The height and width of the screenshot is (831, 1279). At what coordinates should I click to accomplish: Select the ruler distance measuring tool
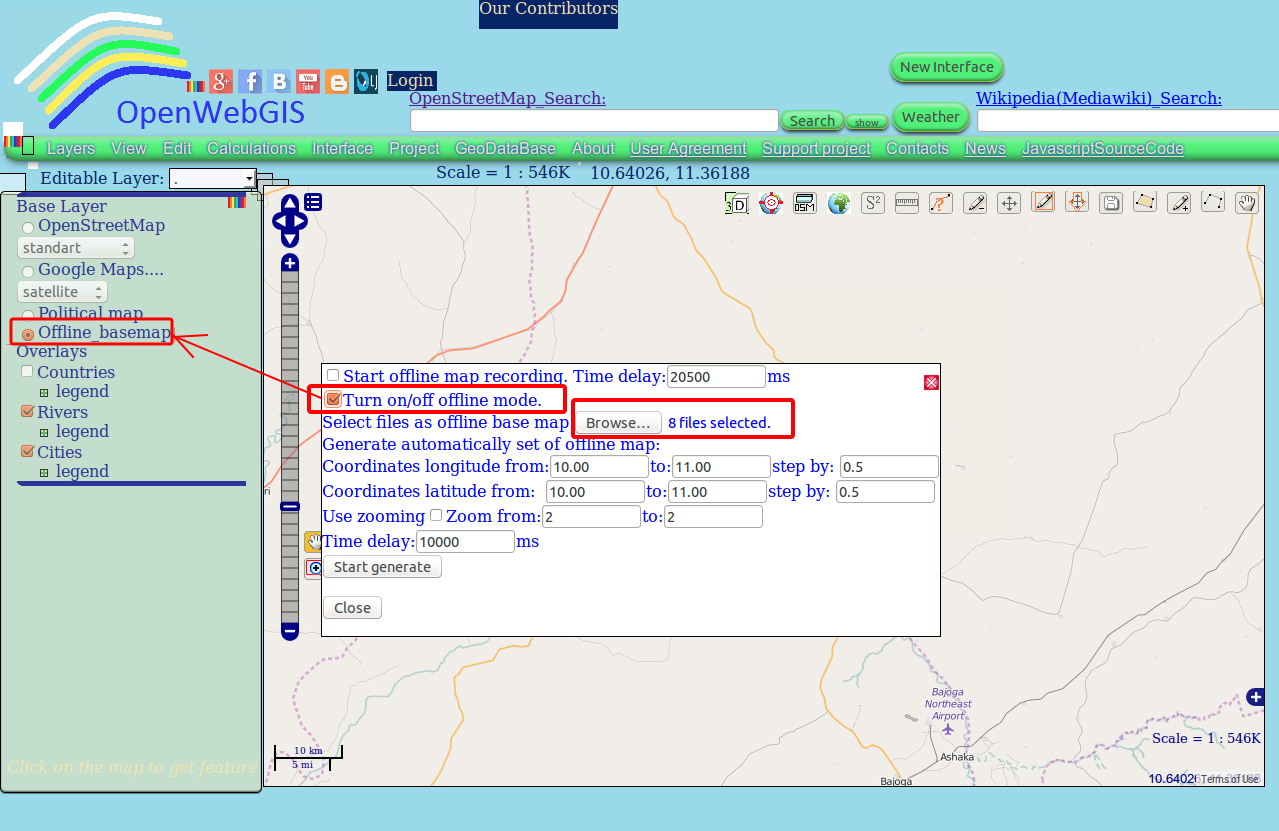[906, 202]
